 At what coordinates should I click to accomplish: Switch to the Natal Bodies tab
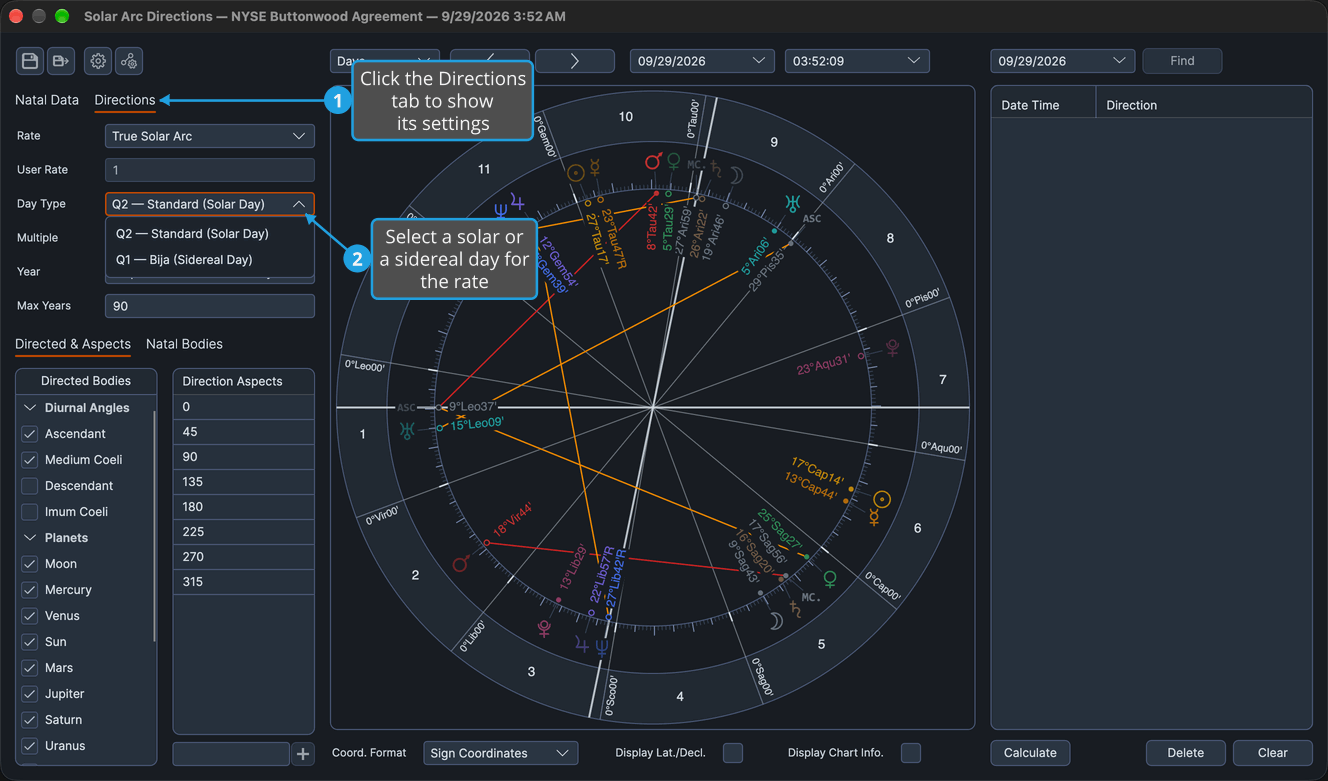pos(184,344)
